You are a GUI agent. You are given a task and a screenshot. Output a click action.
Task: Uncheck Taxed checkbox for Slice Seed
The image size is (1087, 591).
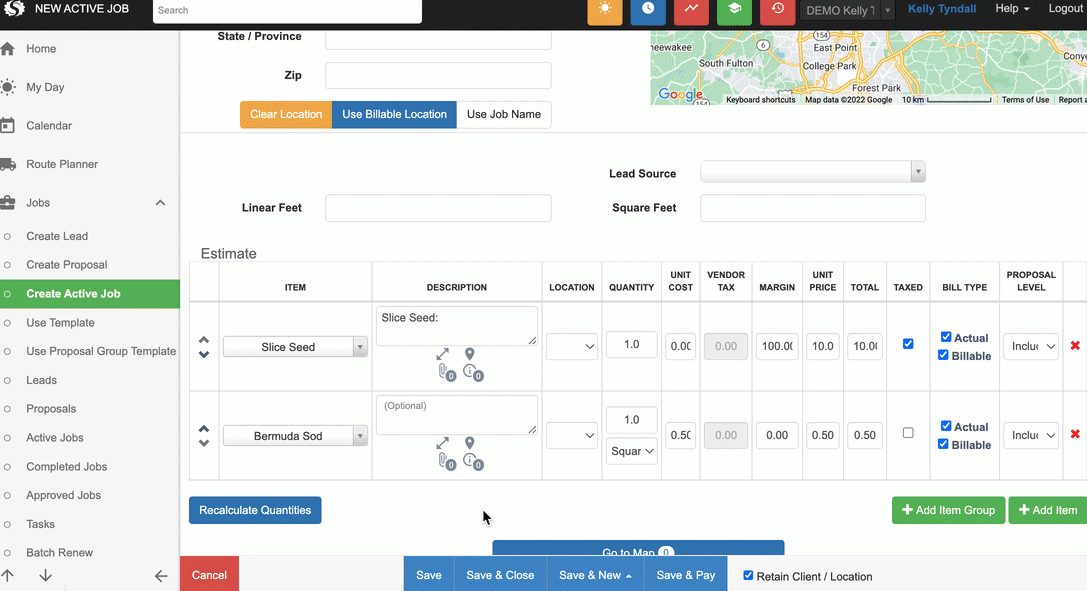point(908,344)
